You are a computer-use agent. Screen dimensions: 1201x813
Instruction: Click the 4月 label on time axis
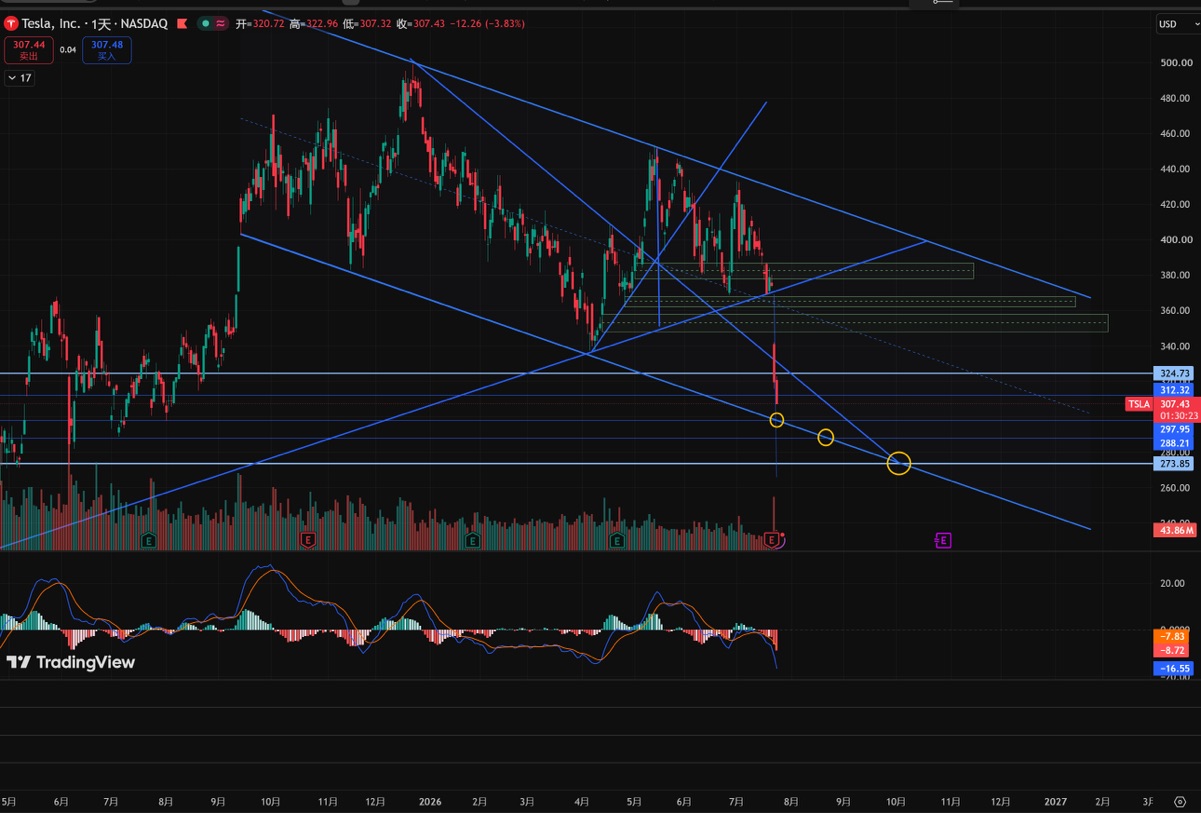point(581,802)
